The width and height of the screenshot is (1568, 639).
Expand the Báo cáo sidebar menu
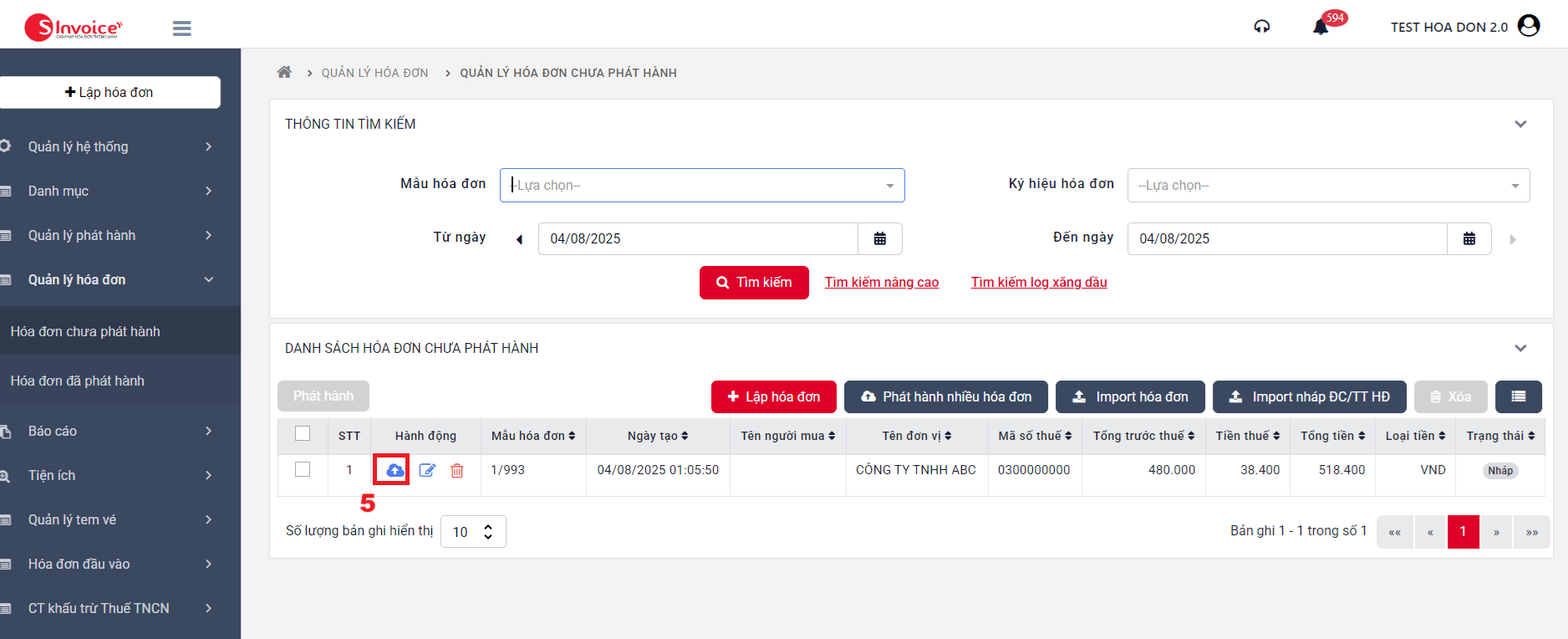pyautogui.click(x=117, y=431)
